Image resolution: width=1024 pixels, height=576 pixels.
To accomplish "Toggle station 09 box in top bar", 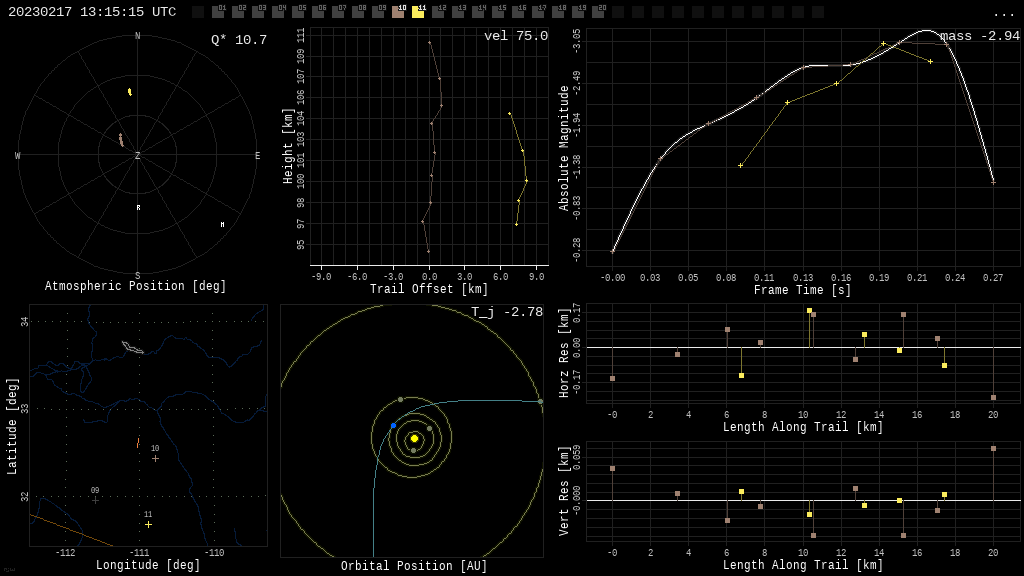I will 377,12.
